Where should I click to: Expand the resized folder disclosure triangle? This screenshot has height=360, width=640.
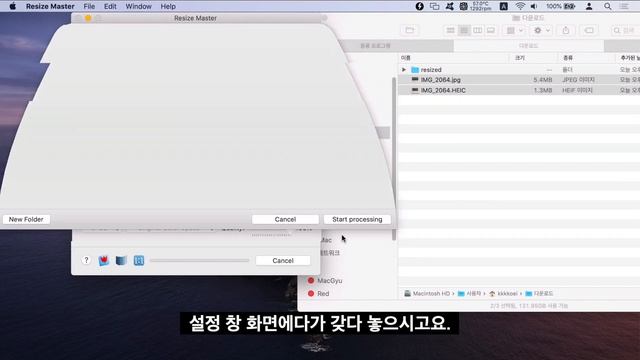click(404, 70)
